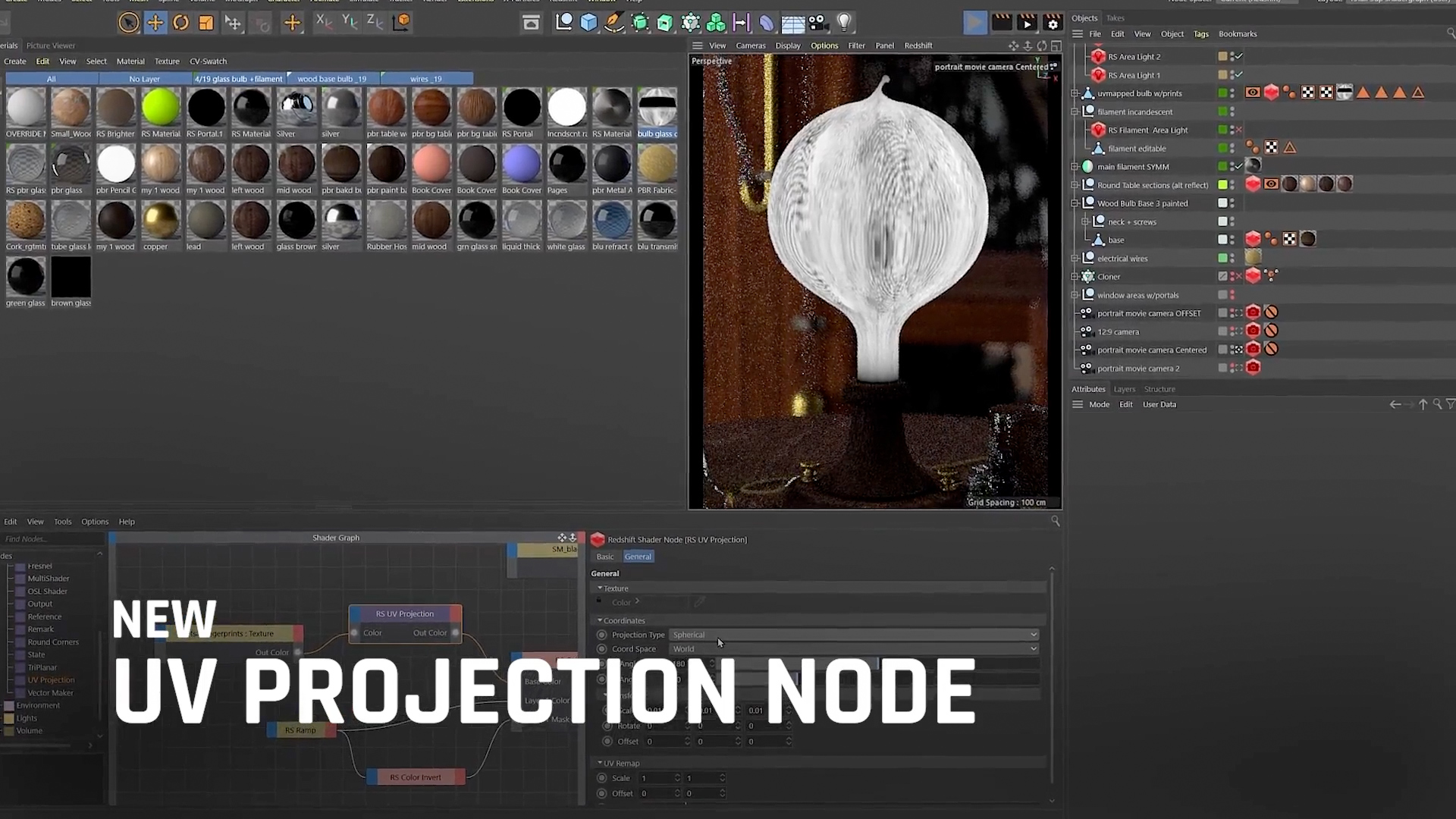Add a Camera object from toolbar

[817, 23]
